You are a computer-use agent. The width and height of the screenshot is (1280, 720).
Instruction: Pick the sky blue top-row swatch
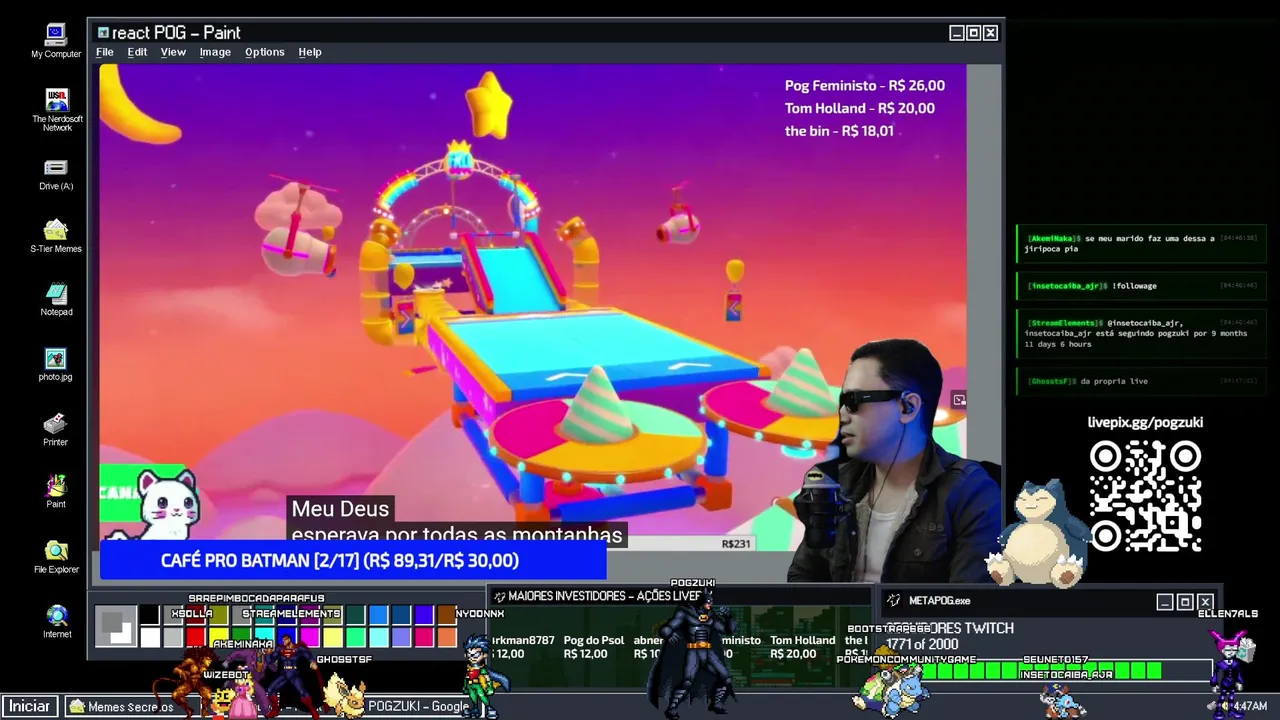click(378, 615)
